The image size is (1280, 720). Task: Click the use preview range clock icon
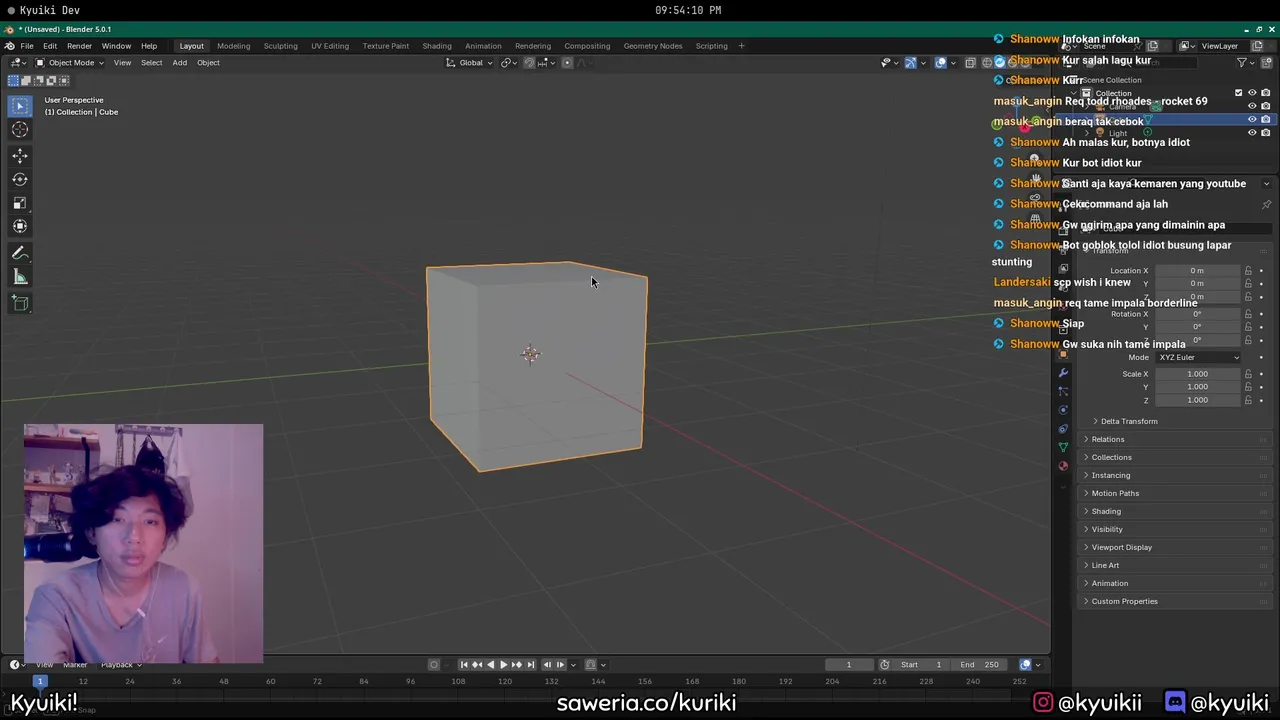click(x=884, y=665)
